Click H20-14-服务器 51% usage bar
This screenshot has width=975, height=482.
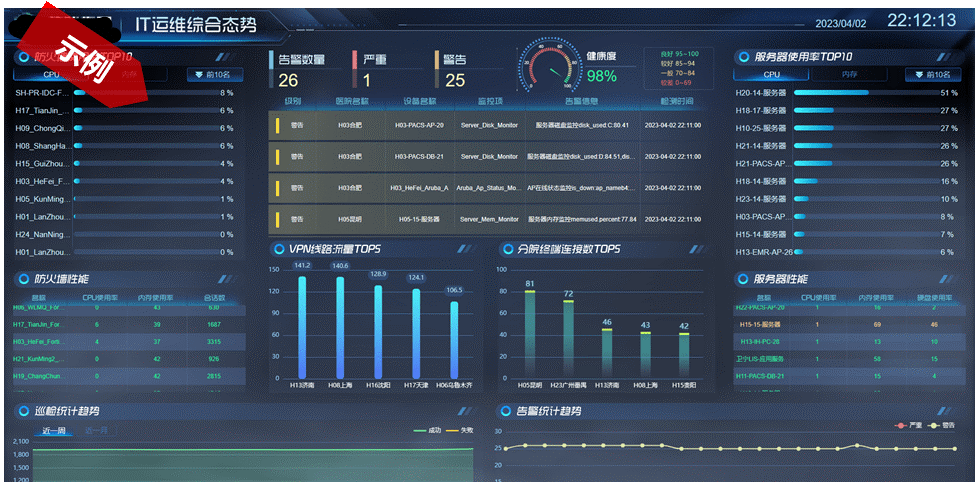coord(867,93)
